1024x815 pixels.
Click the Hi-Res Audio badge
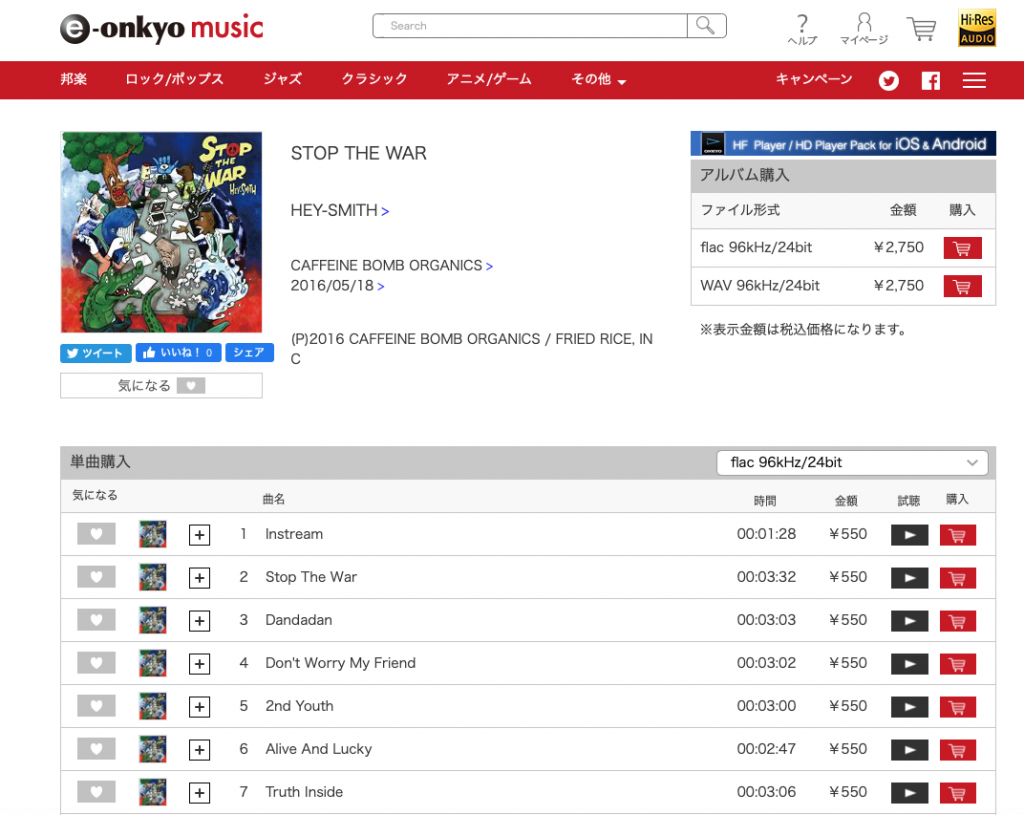tap(977, 27)
